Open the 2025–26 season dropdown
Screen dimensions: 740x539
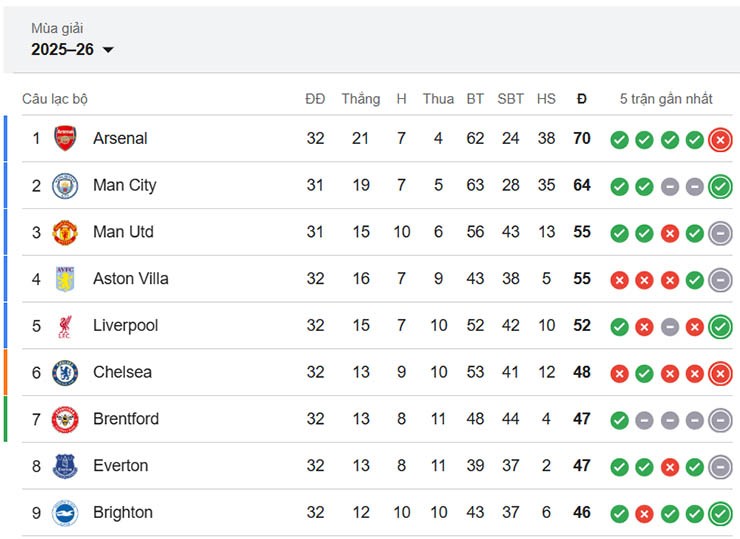73,50
